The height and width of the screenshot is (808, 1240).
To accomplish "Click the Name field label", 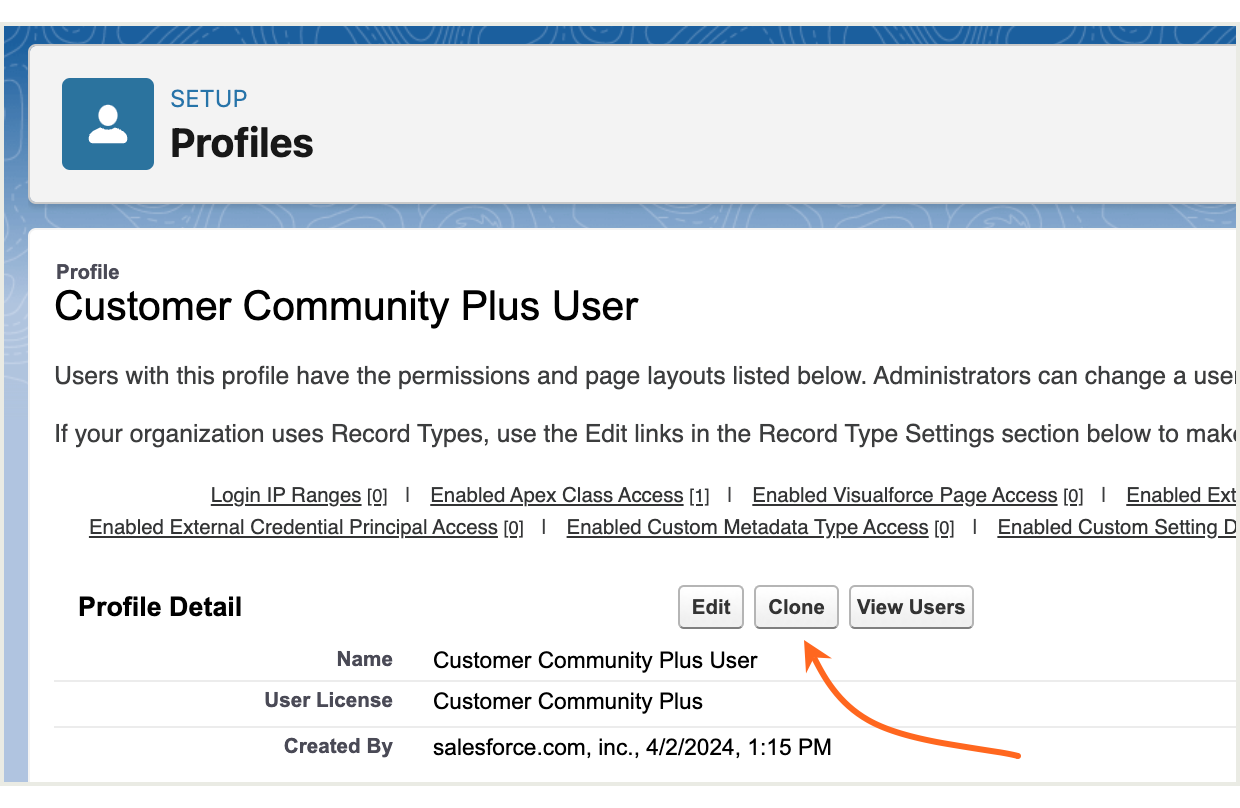I will [365, 659].
